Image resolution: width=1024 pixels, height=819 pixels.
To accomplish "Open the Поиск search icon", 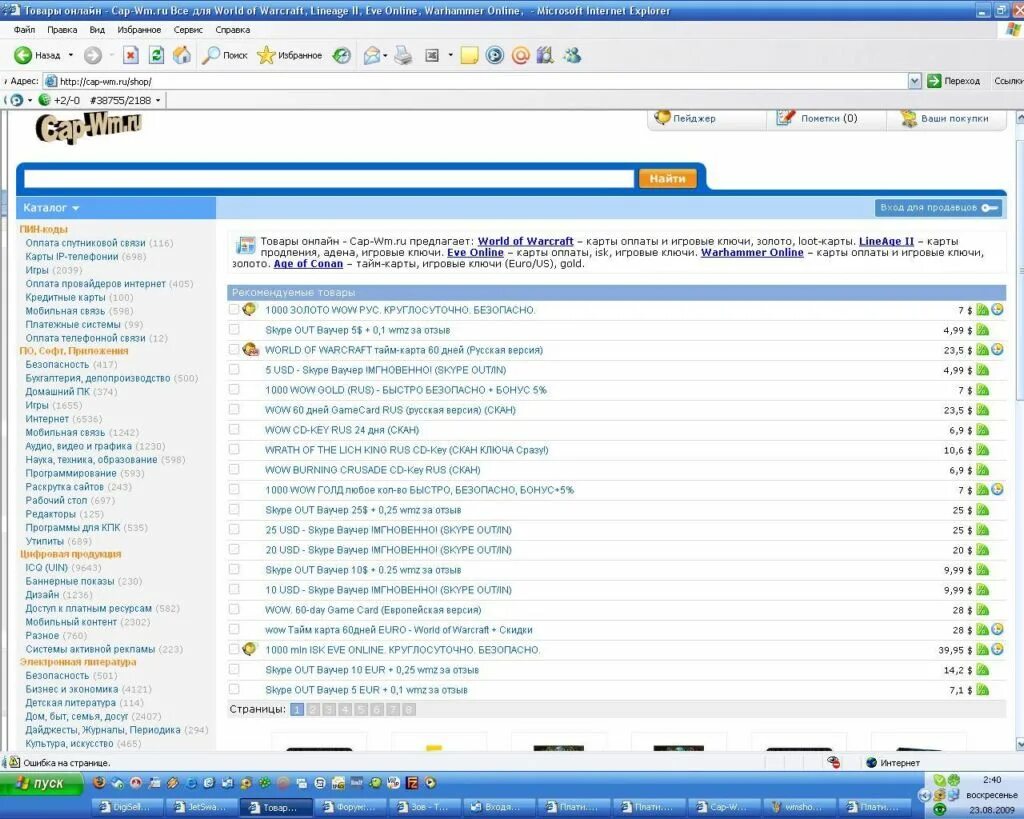I will point(210,56).
